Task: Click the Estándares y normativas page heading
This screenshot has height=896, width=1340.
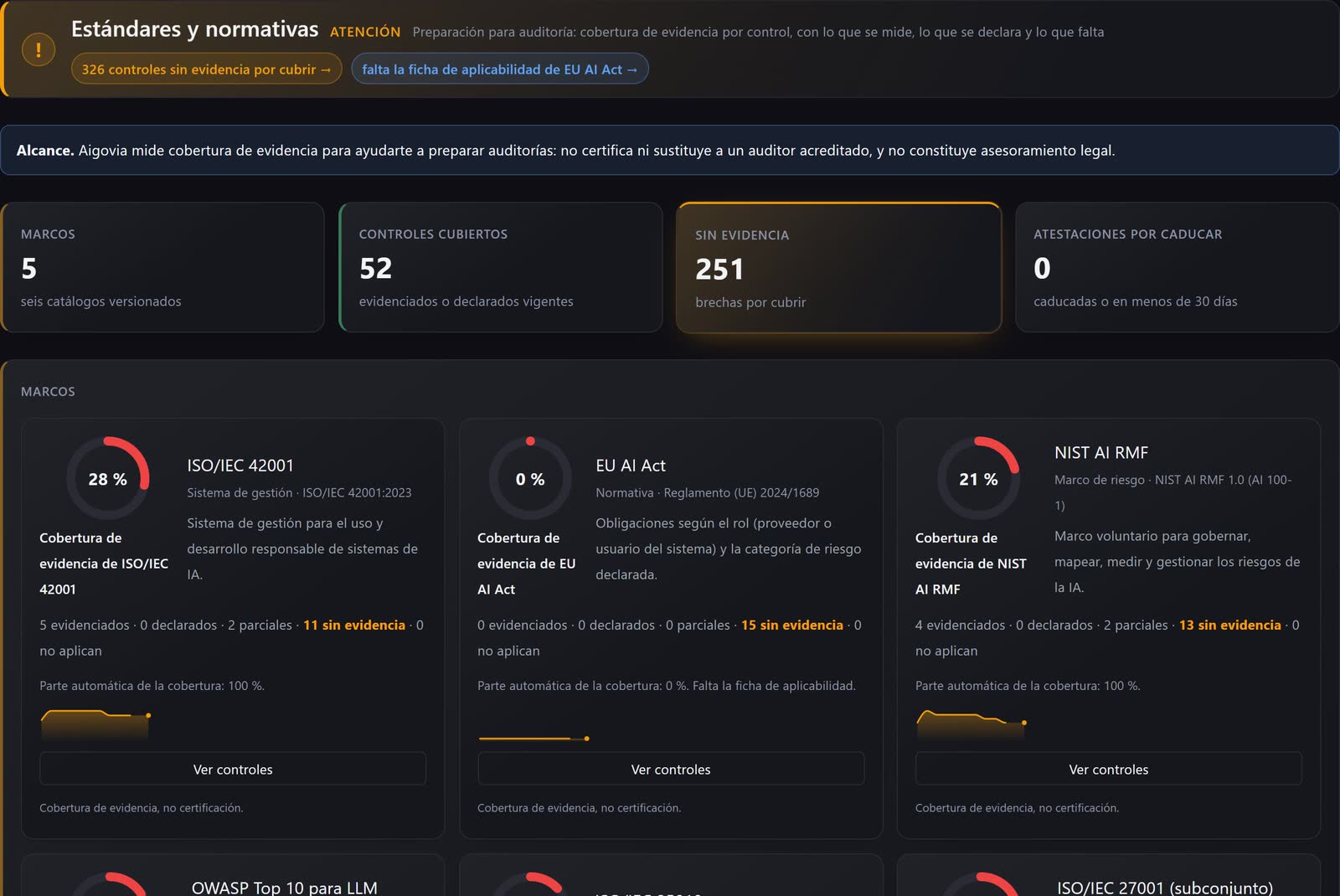Action: (194, 29)
